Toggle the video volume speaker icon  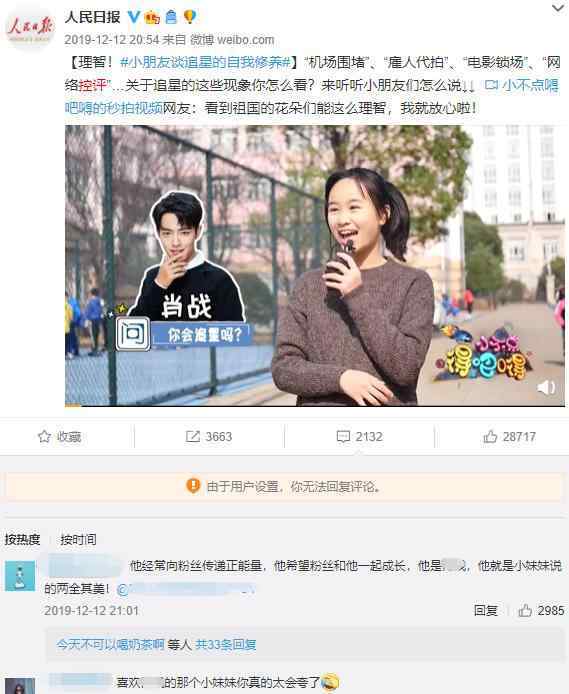[546, 387]
